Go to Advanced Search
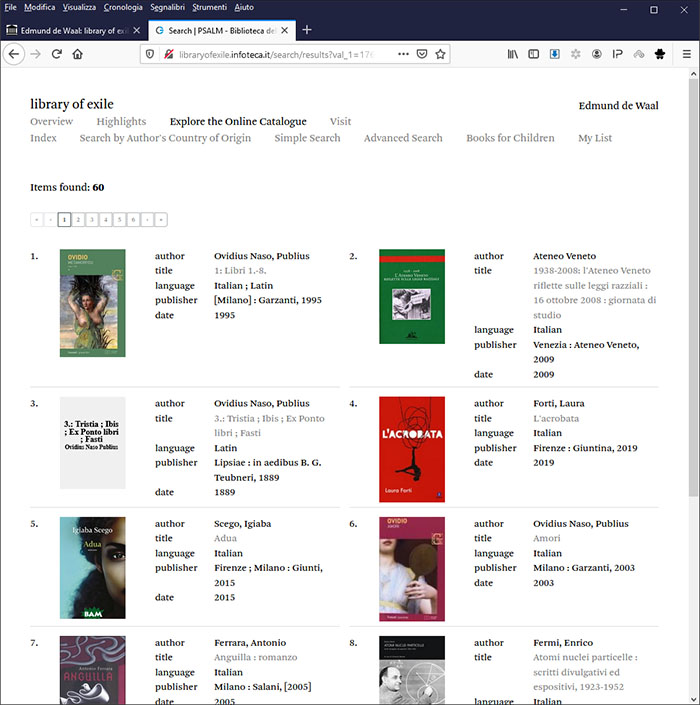The image size is (700, 705). (403, 138)
